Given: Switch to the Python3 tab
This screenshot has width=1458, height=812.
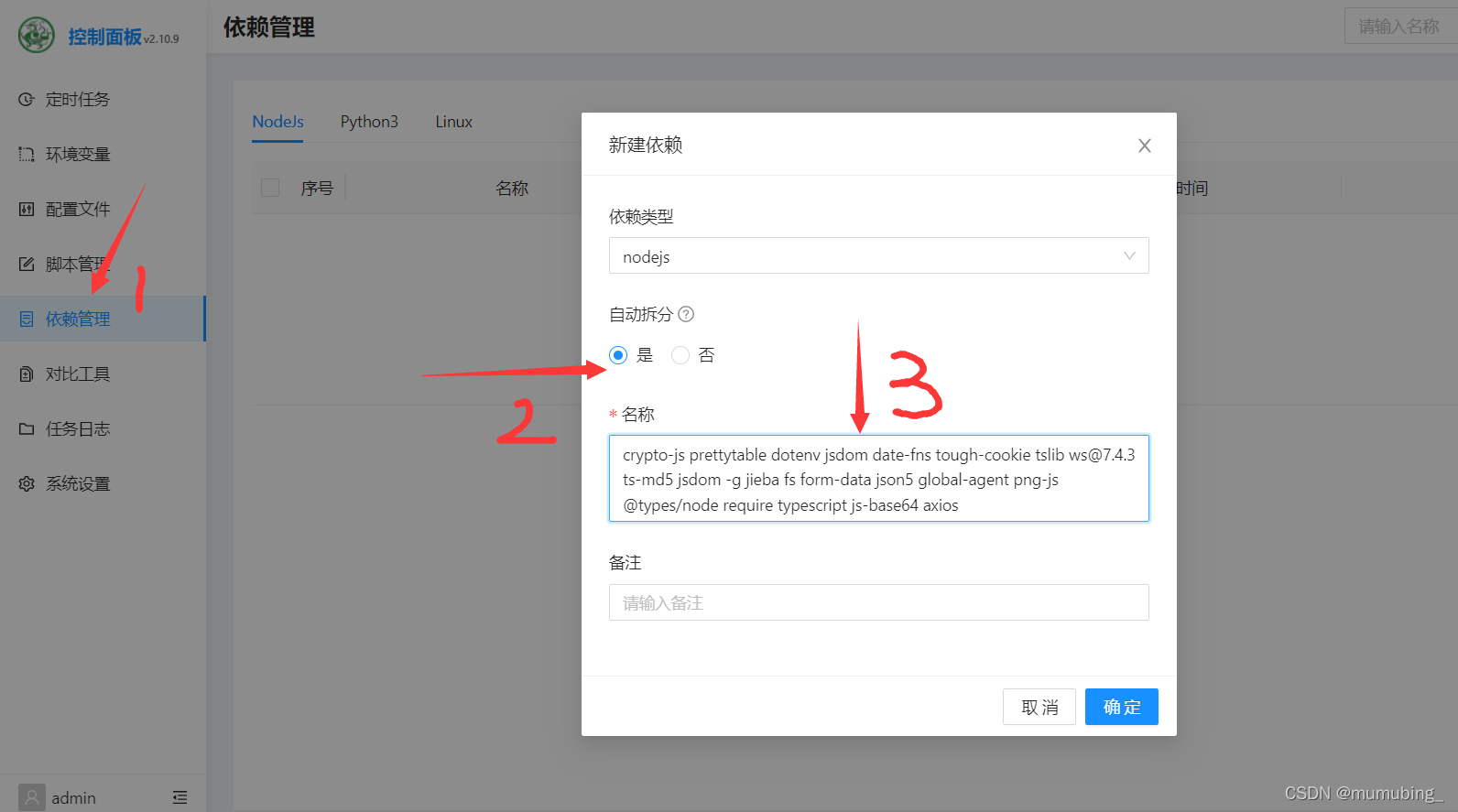Looking at the screenshot, I should (369, 122).
